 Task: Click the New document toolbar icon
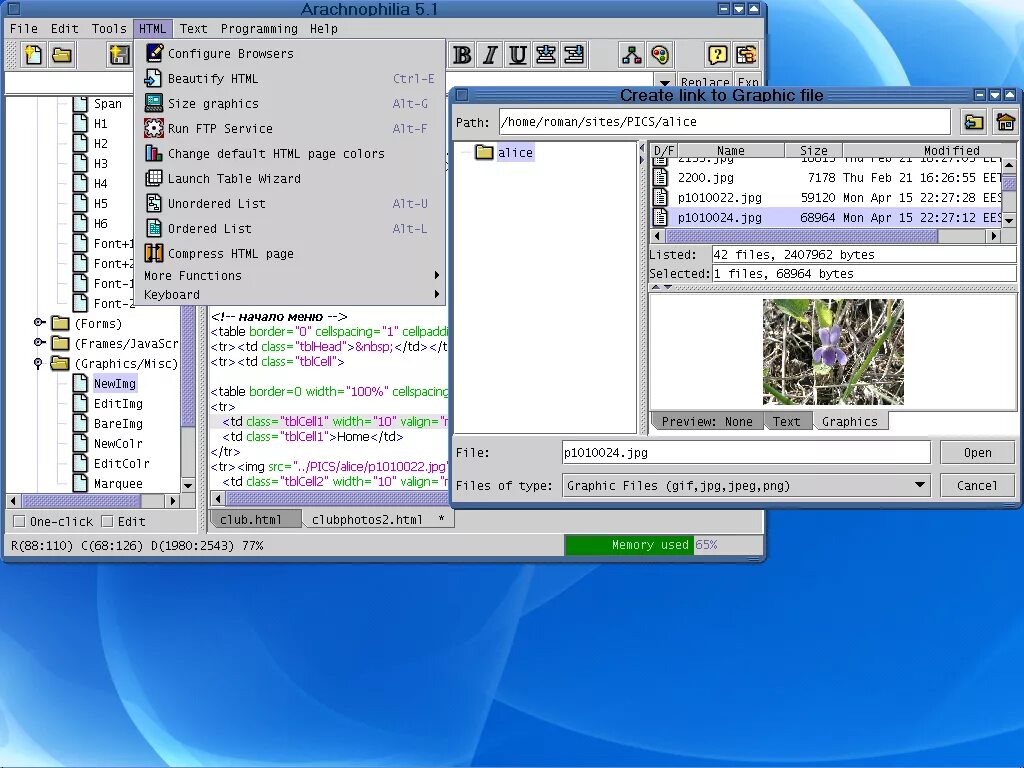coord(33,55)
